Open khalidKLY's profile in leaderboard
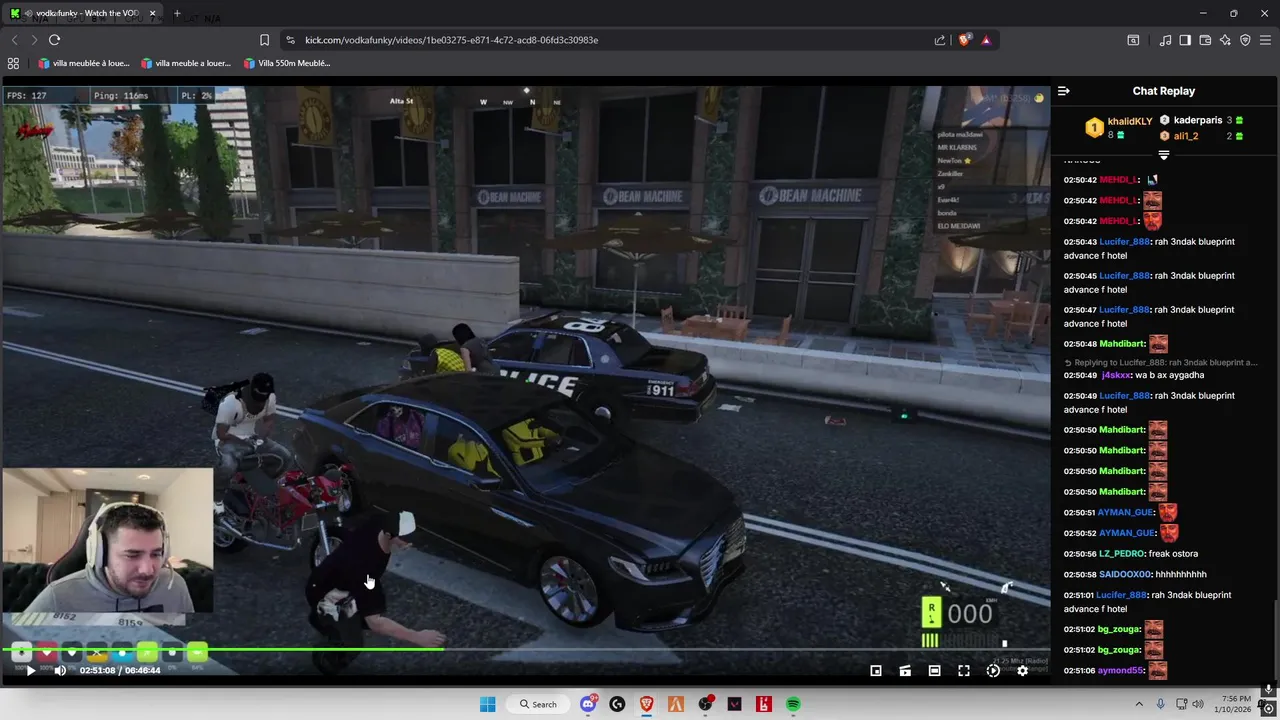The image size is (1280, 720). (1130, 121)
